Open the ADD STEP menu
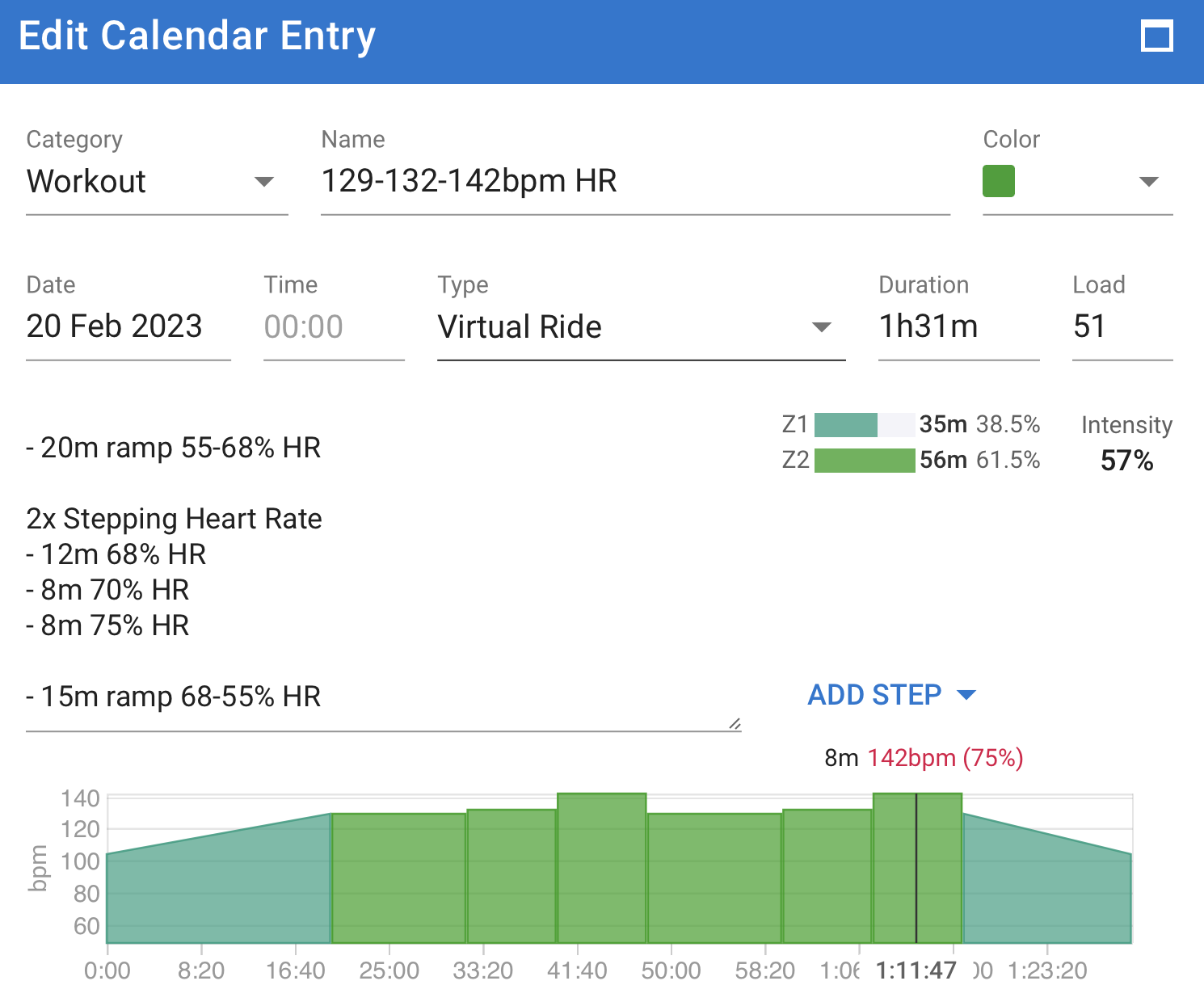This screenshot has height=1002, width=1204. coord(891,695)
